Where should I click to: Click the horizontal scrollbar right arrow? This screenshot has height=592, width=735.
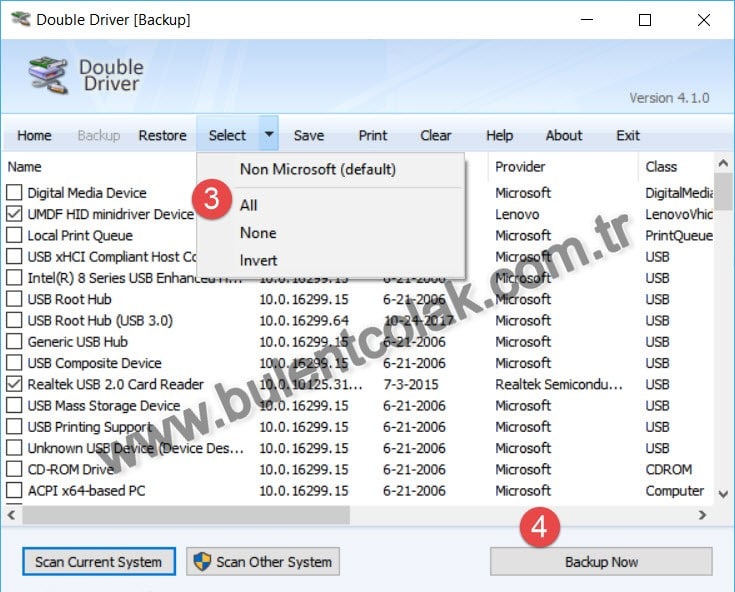coord(703,515)
